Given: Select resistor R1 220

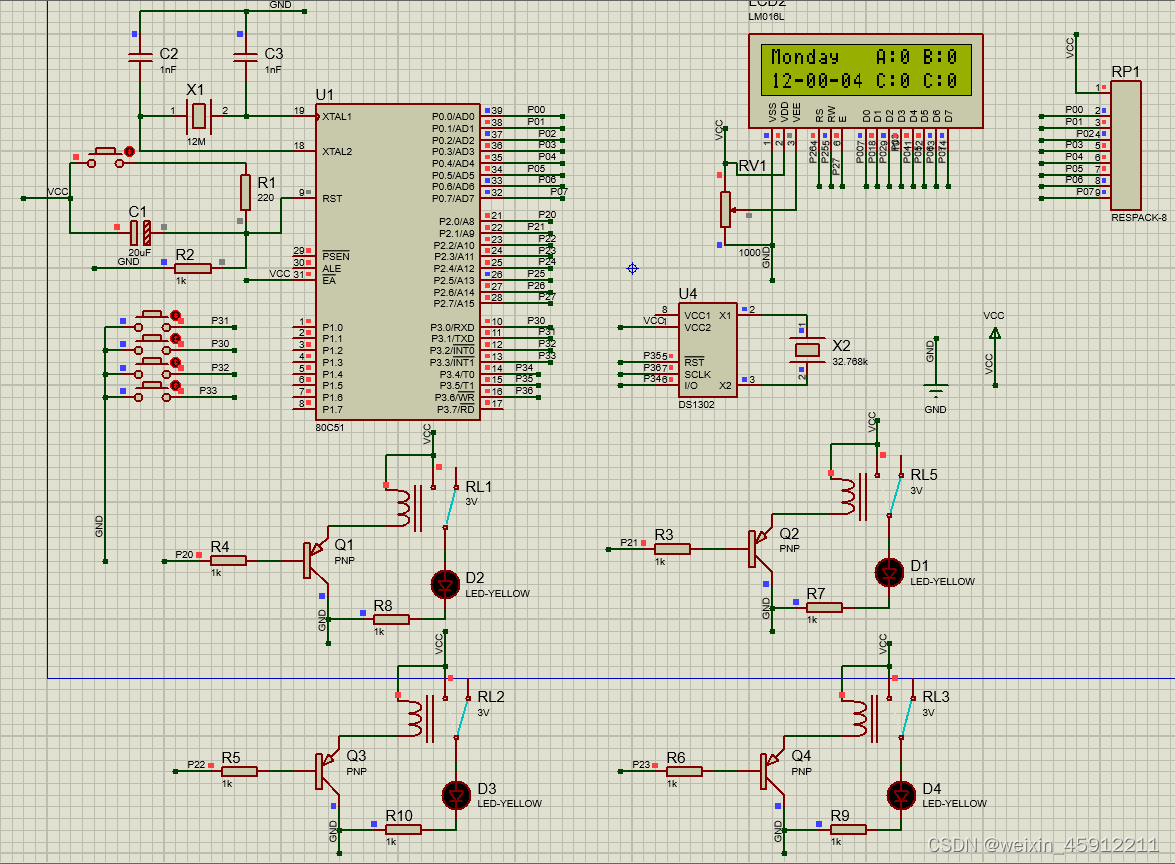Looking at the screenshot, I should coord(245,192).
